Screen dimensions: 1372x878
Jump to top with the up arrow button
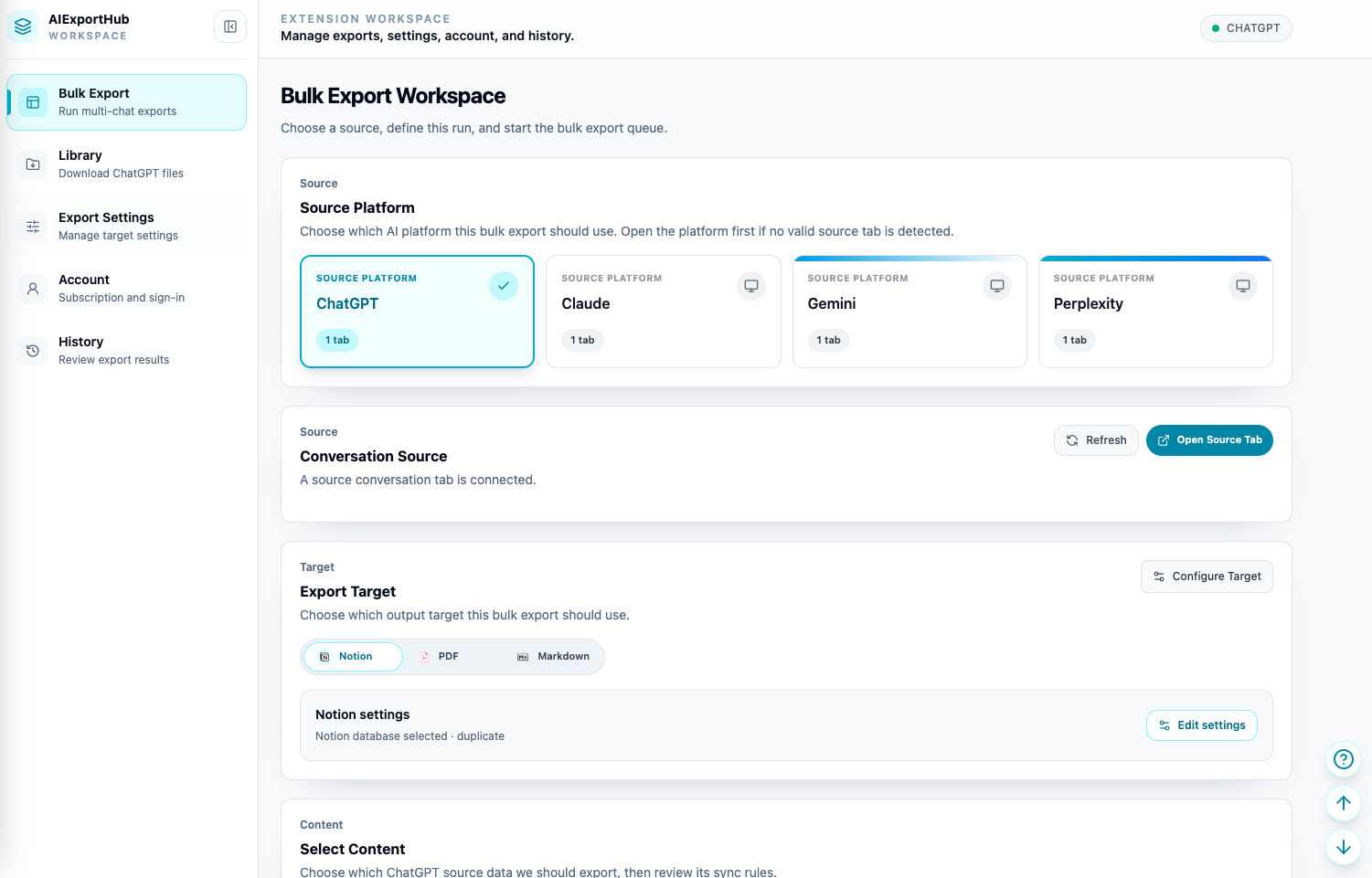[1344, 803]
